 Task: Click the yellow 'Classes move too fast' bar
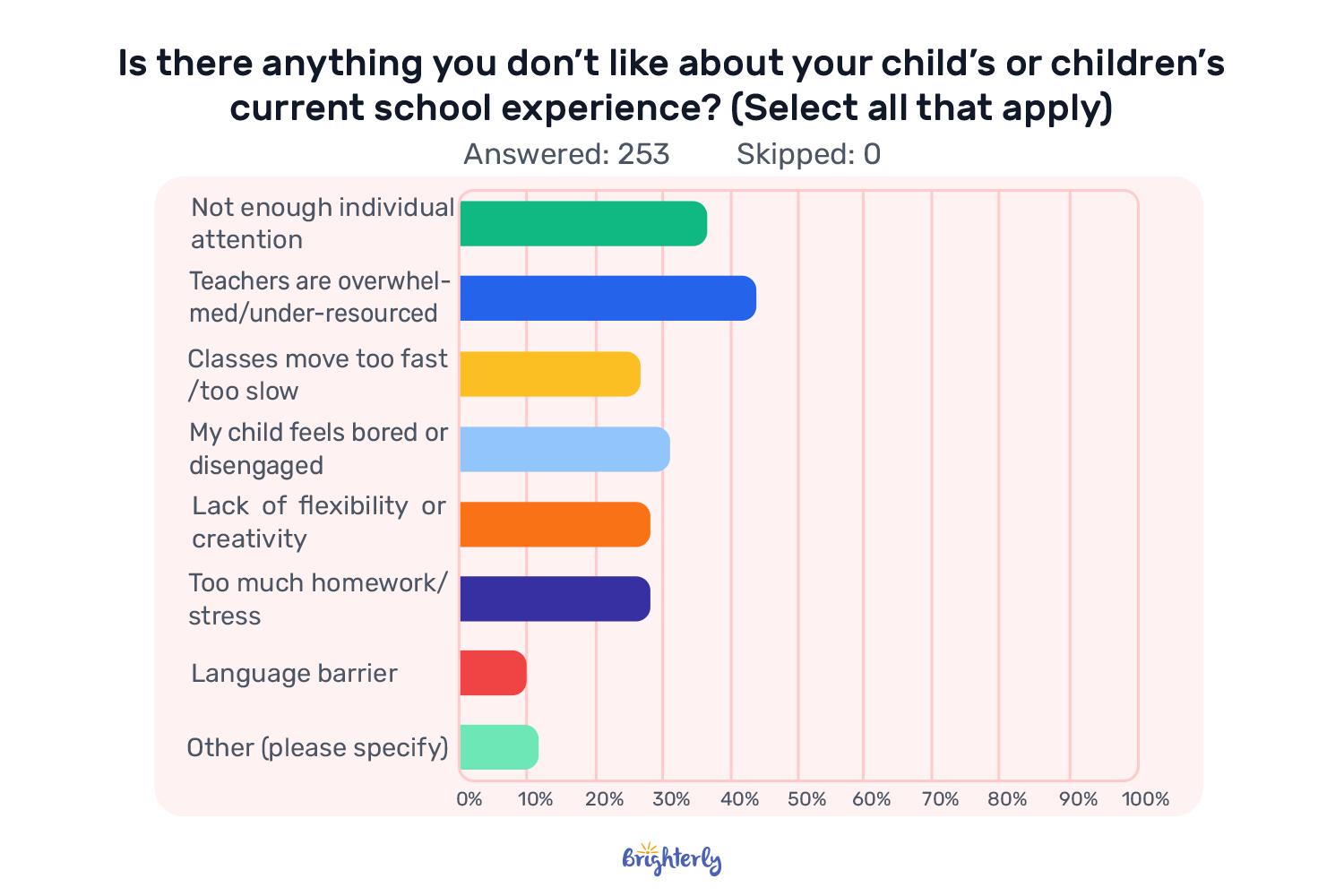(550, 374)
